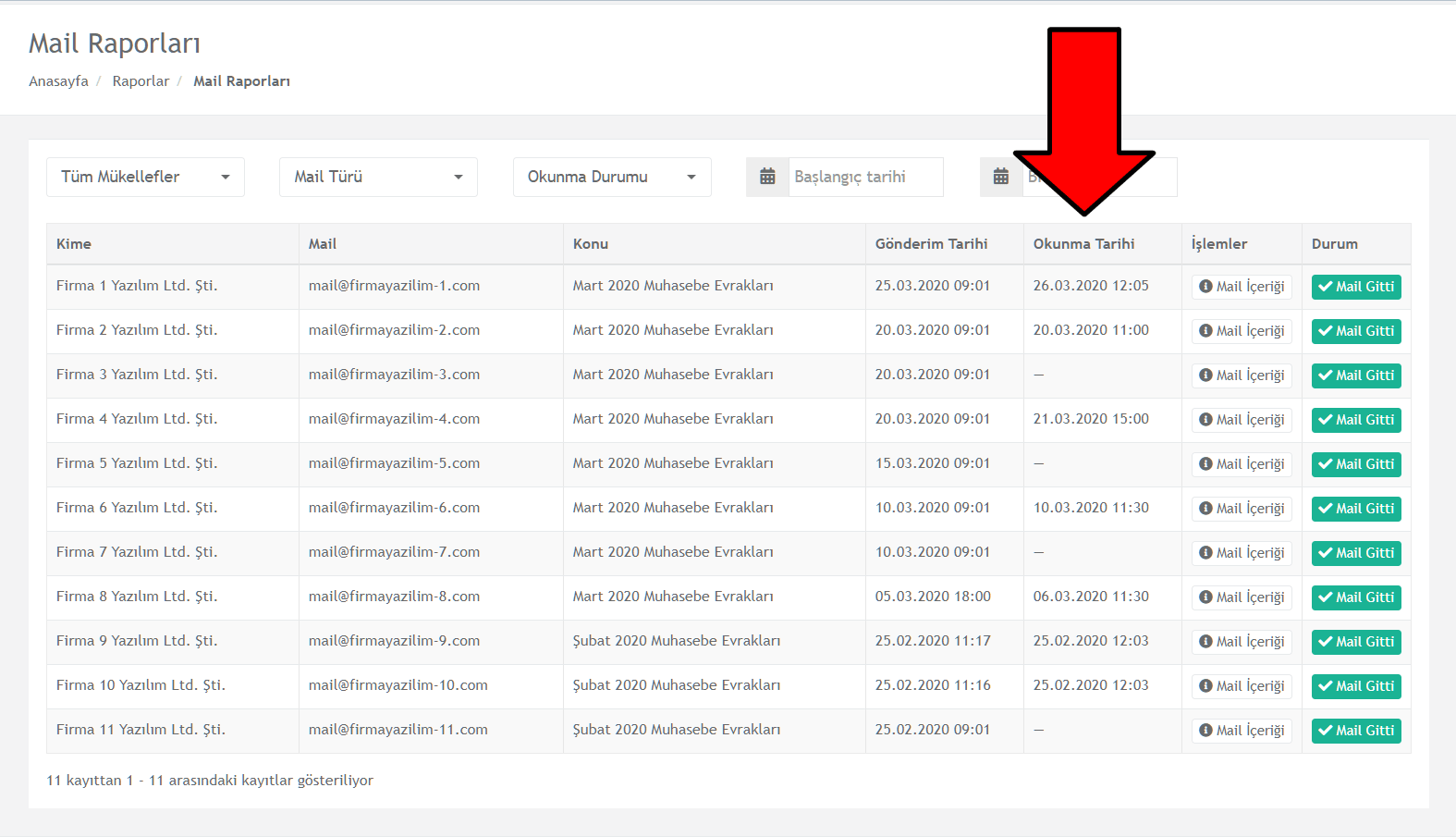Image resolution: width=1456 pixels, height=837 pixels.
Task: Open Mail İçeriği for Firma 11
Action: [1242, 731]
